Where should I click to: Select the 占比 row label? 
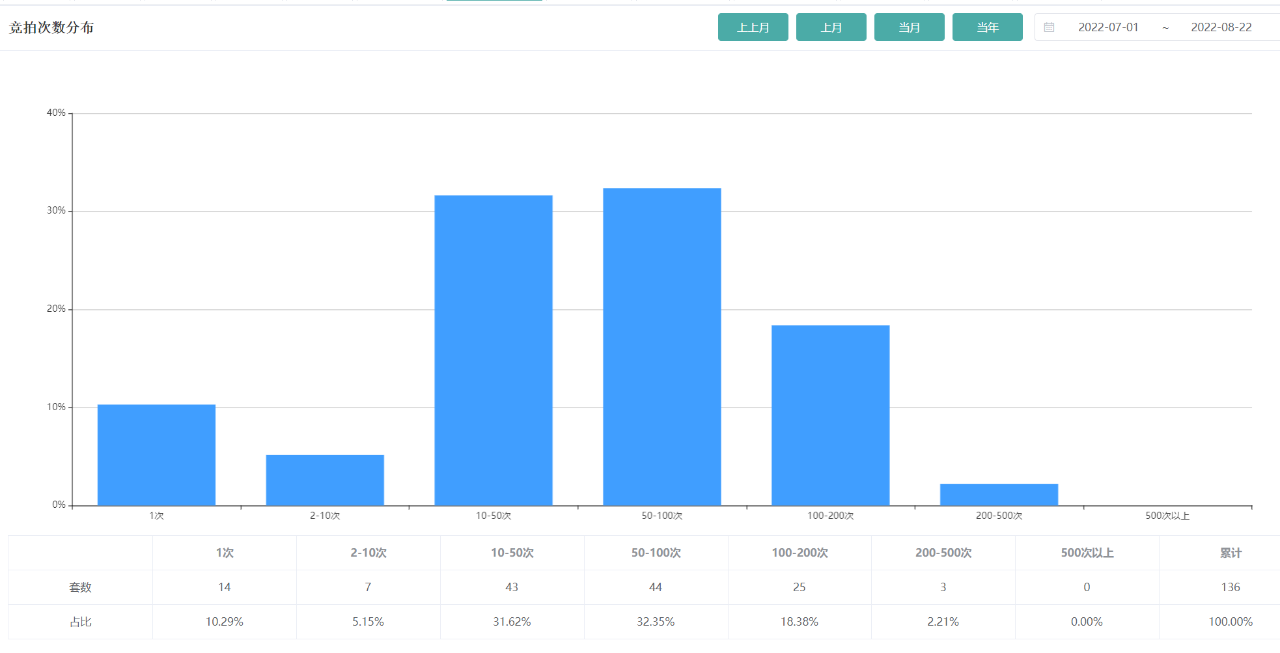pos(80,622)
